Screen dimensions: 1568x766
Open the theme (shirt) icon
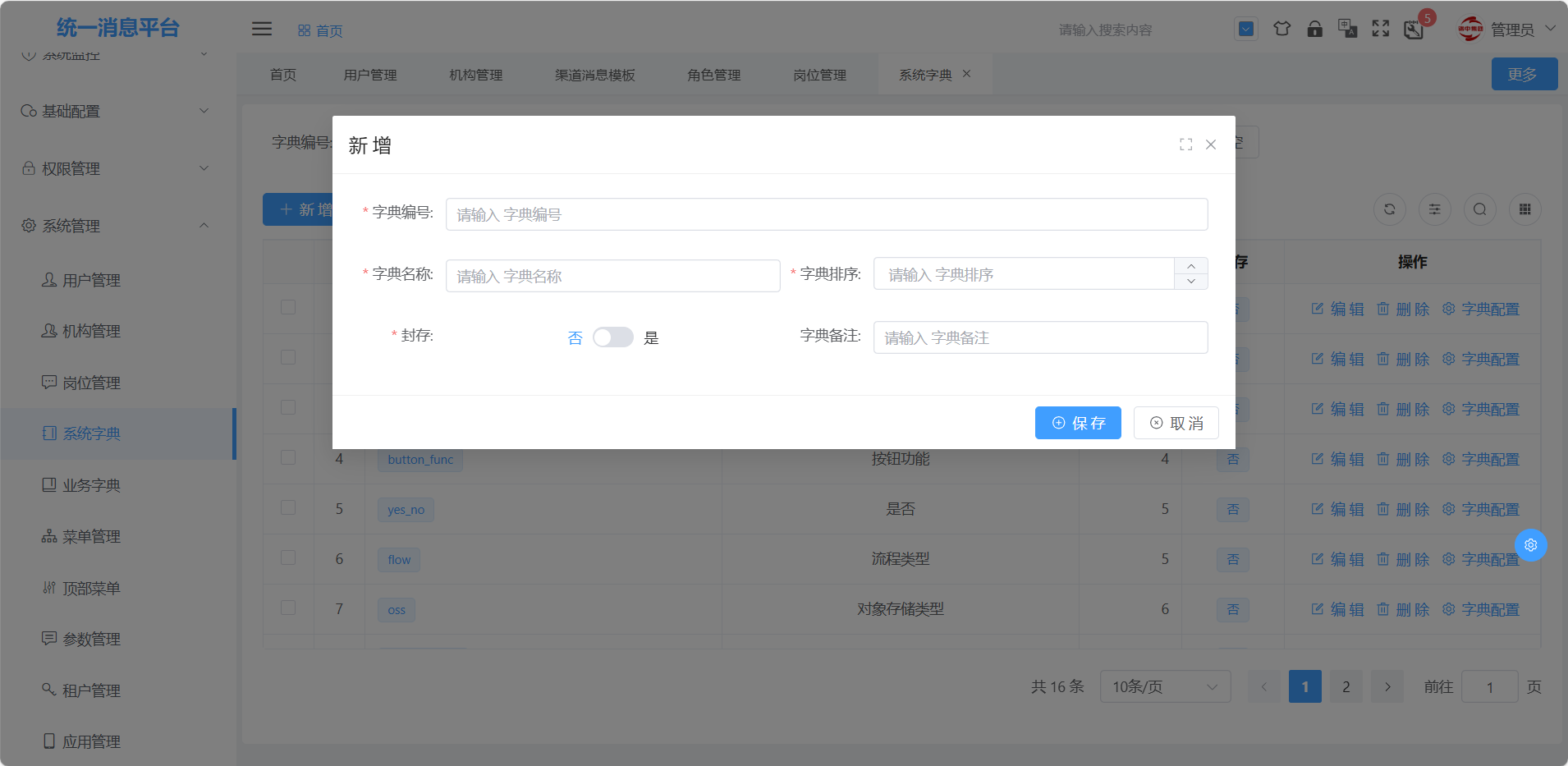1281,29
